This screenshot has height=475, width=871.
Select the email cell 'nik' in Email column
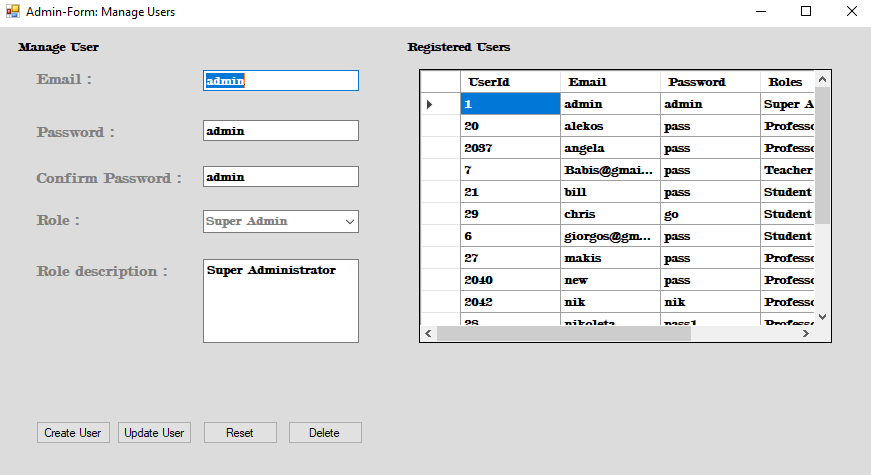click(x=610, y=302)
